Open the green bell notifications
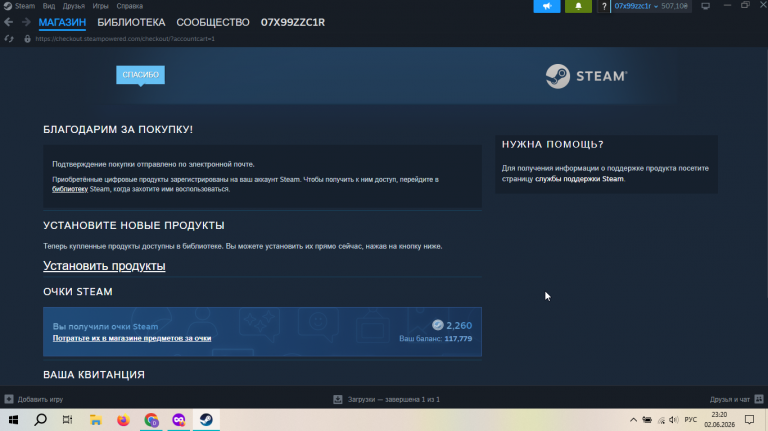This screenshot has height=431, width=768. 578,6
